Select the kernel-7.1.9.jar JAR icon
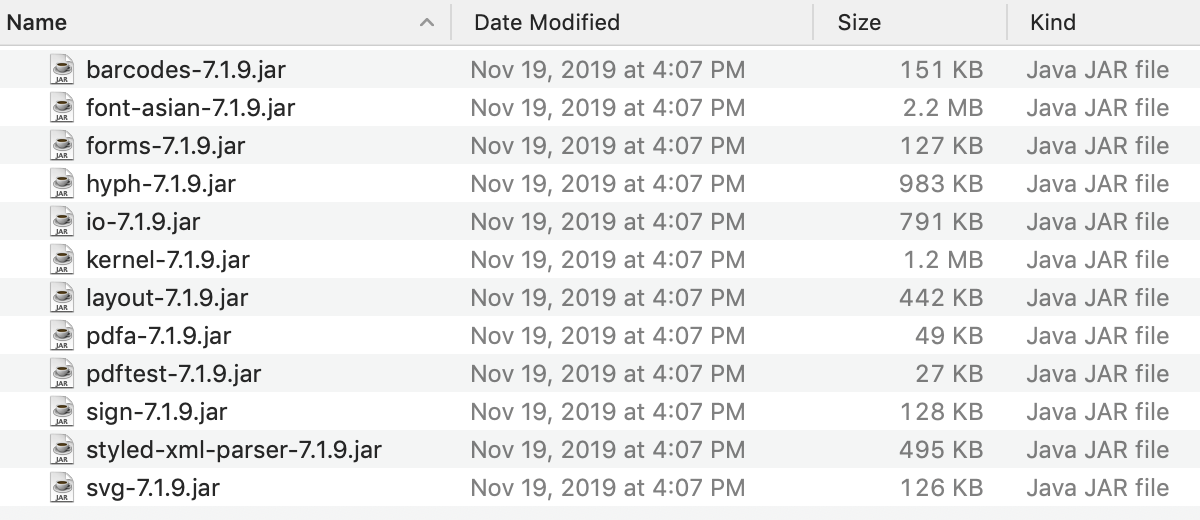 point(62,260)
